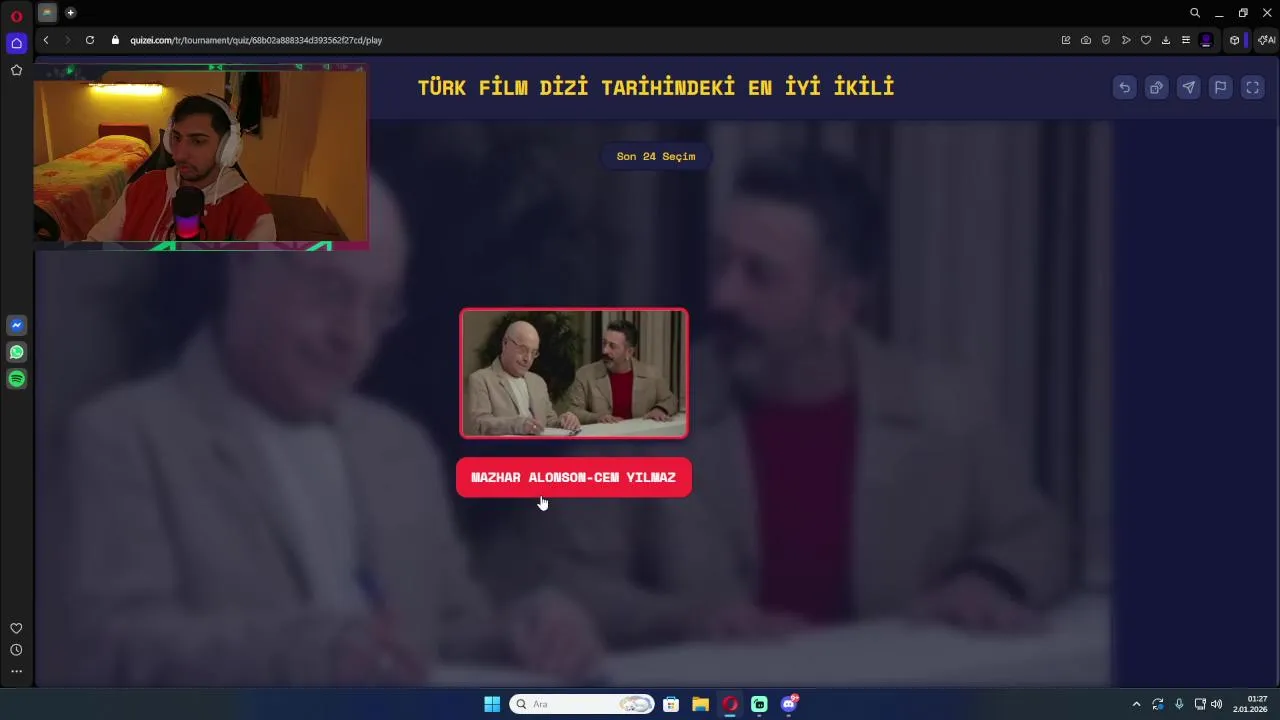Open the clock showing 01:27 2.01.2026

pyautogui.click(x=1250, y=704)
